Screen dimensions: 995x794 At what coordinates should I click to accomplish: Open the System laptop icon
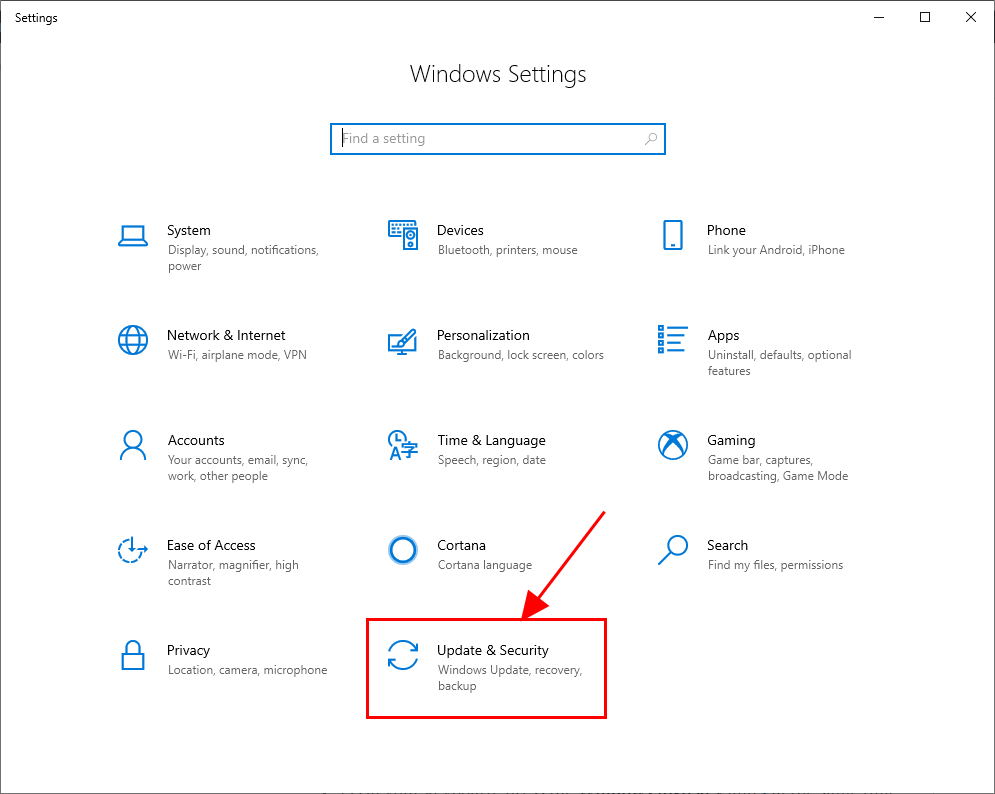[133, 236]
